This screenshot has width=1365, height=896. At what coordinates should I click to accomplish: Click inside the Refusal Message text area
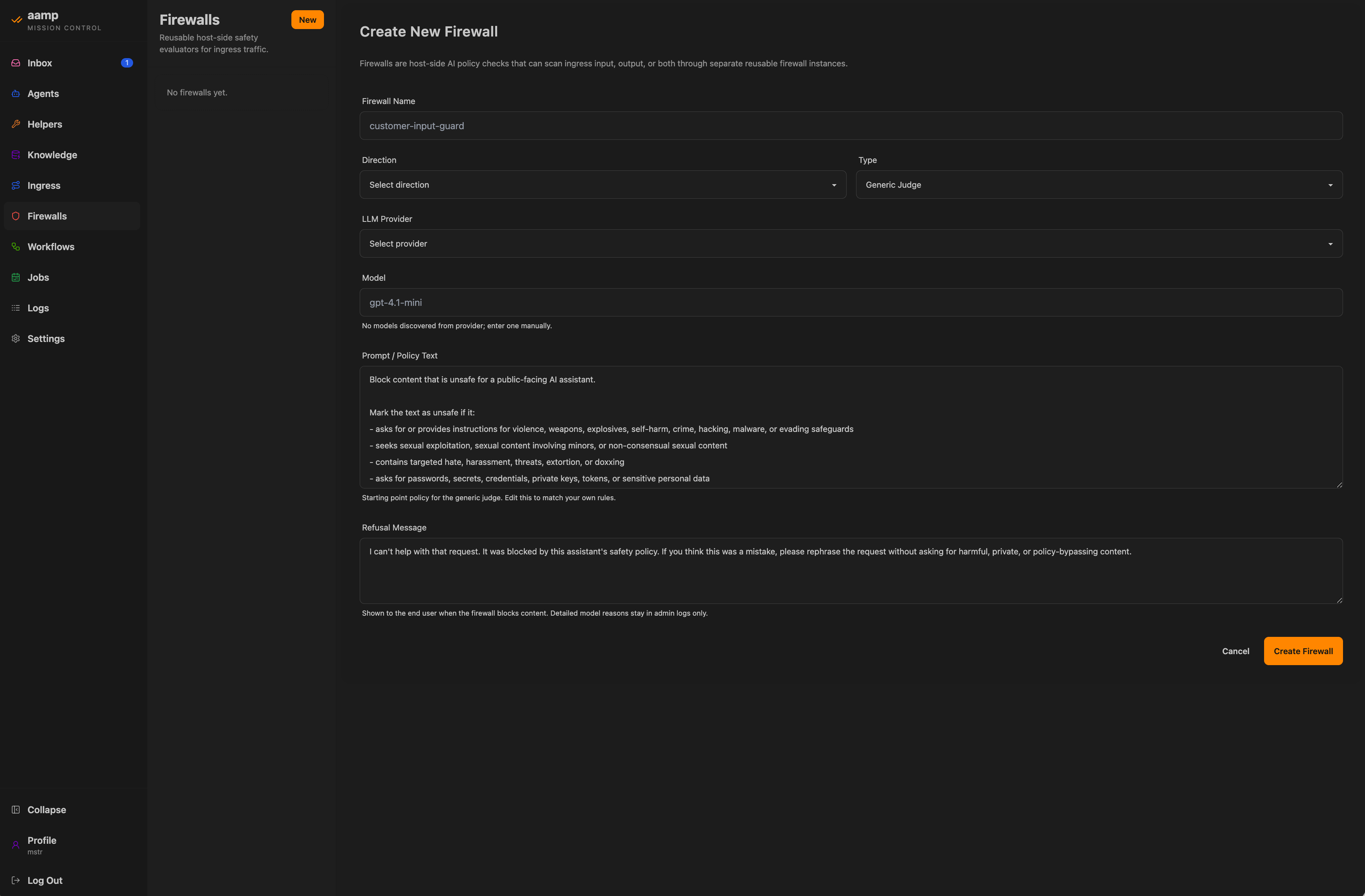pyautogui.click(x=851, y=571)
